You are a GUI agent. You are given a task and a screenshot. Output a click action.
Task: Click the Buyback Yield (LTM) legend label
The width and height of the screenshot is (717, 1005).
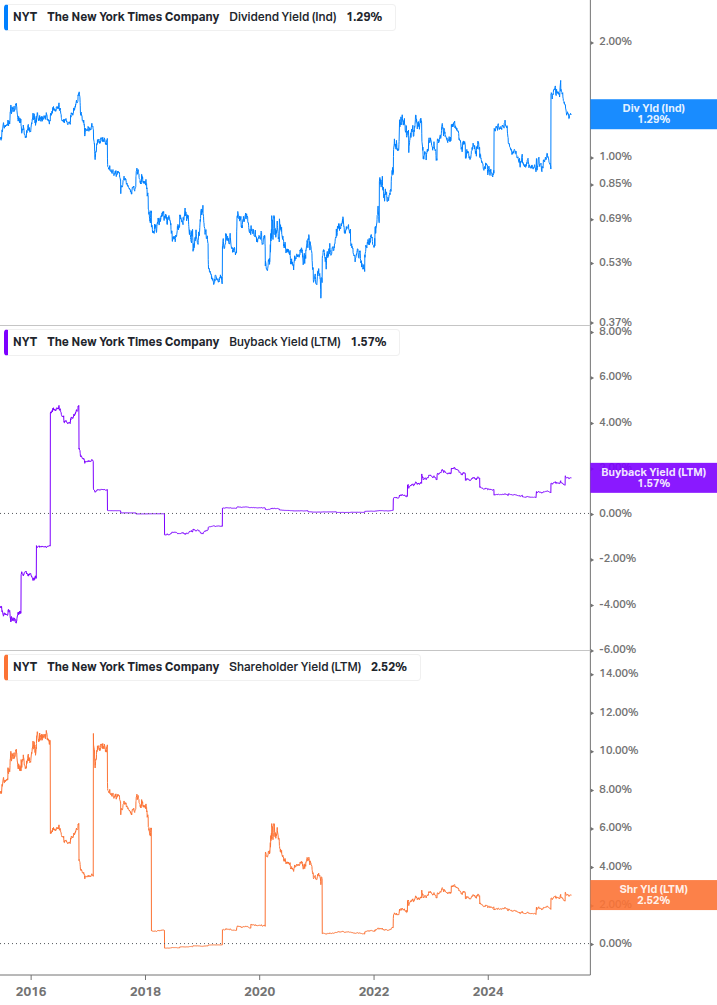point(284,342)
